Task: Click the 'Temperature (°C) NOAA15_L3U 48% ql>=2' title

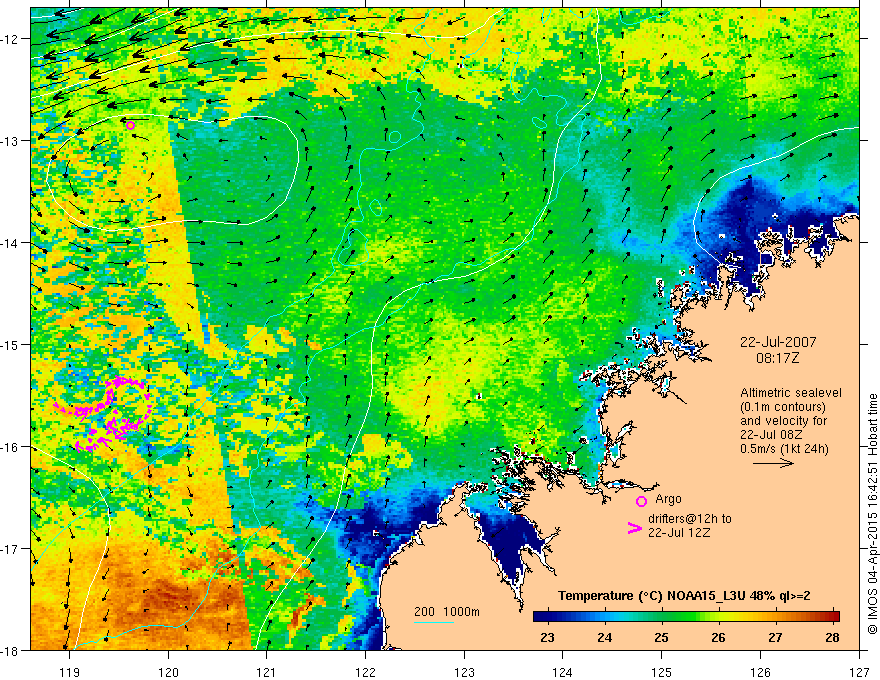Action: [x=684, y=596]
